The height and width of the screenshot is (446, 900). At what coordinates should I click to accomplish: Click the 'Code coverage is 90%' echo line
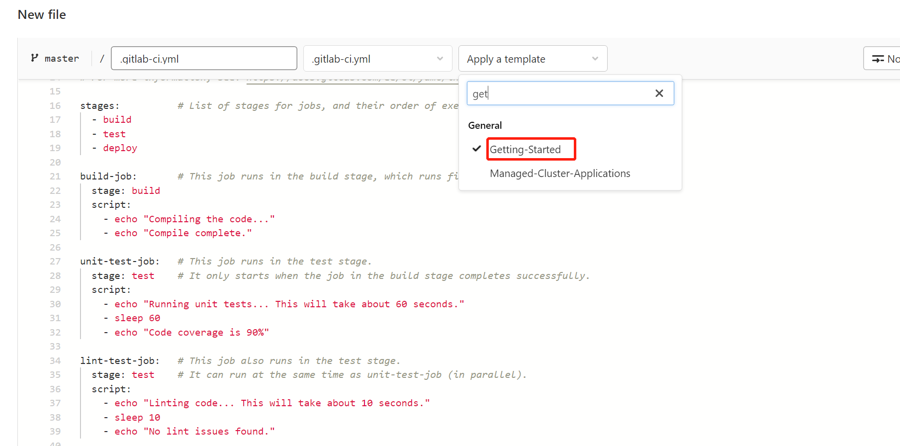click(191, 332)
